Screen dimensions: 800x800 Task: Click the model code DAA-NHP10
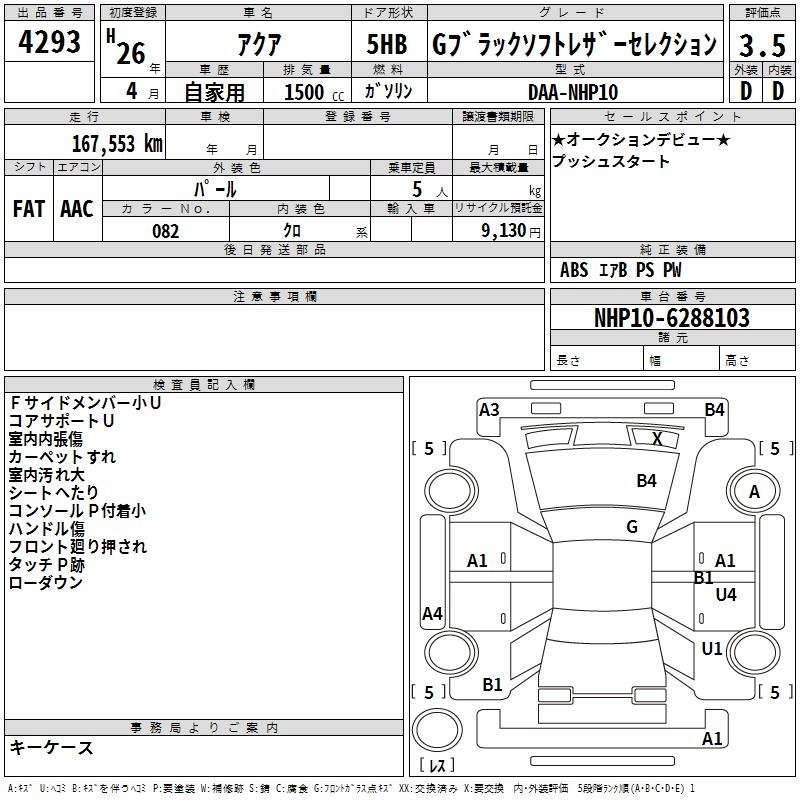coord(573,92)
